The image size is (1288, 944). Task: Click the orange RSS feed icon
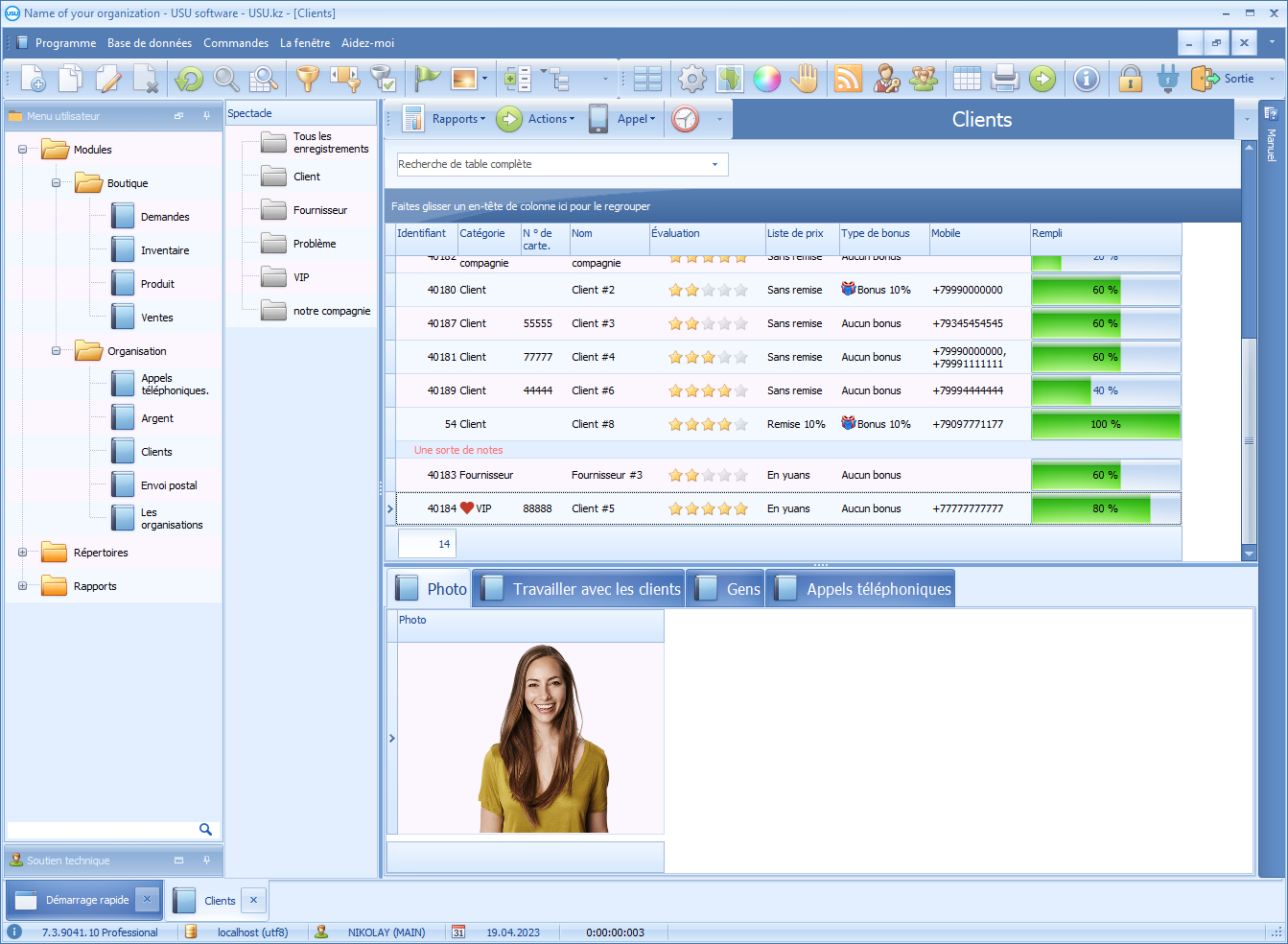[x=849, y=79]
